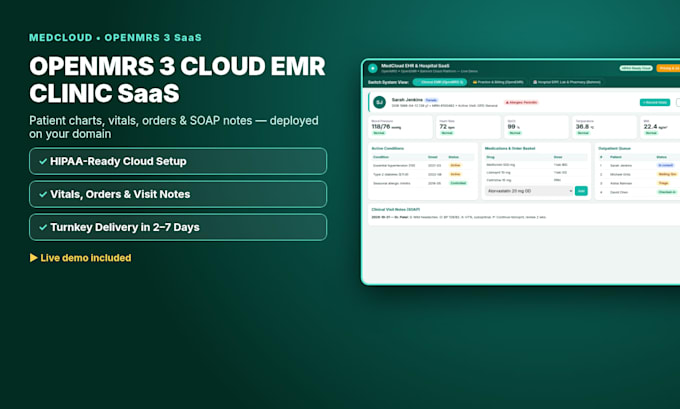Click the checkmark beside Vitals, Orders & Visit Notes
680x409 pixels.
click(43, 194)
